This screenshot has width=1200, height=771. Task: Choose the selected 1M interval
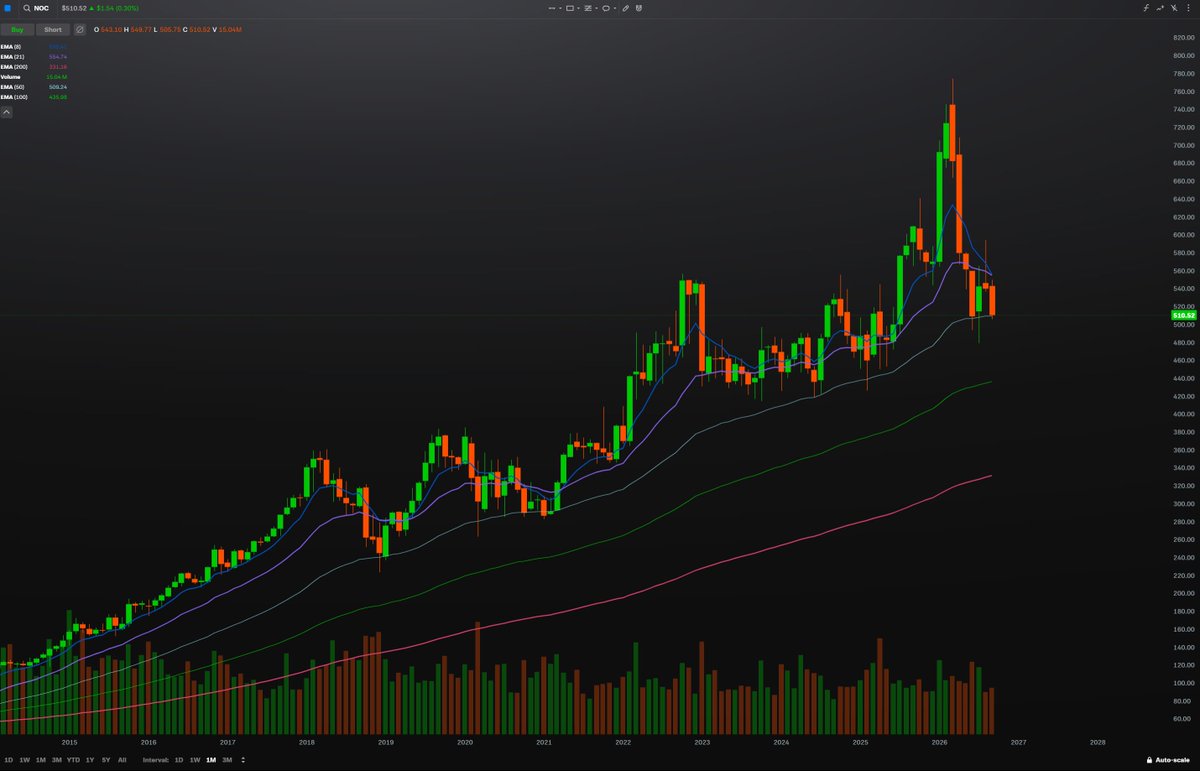211,760
